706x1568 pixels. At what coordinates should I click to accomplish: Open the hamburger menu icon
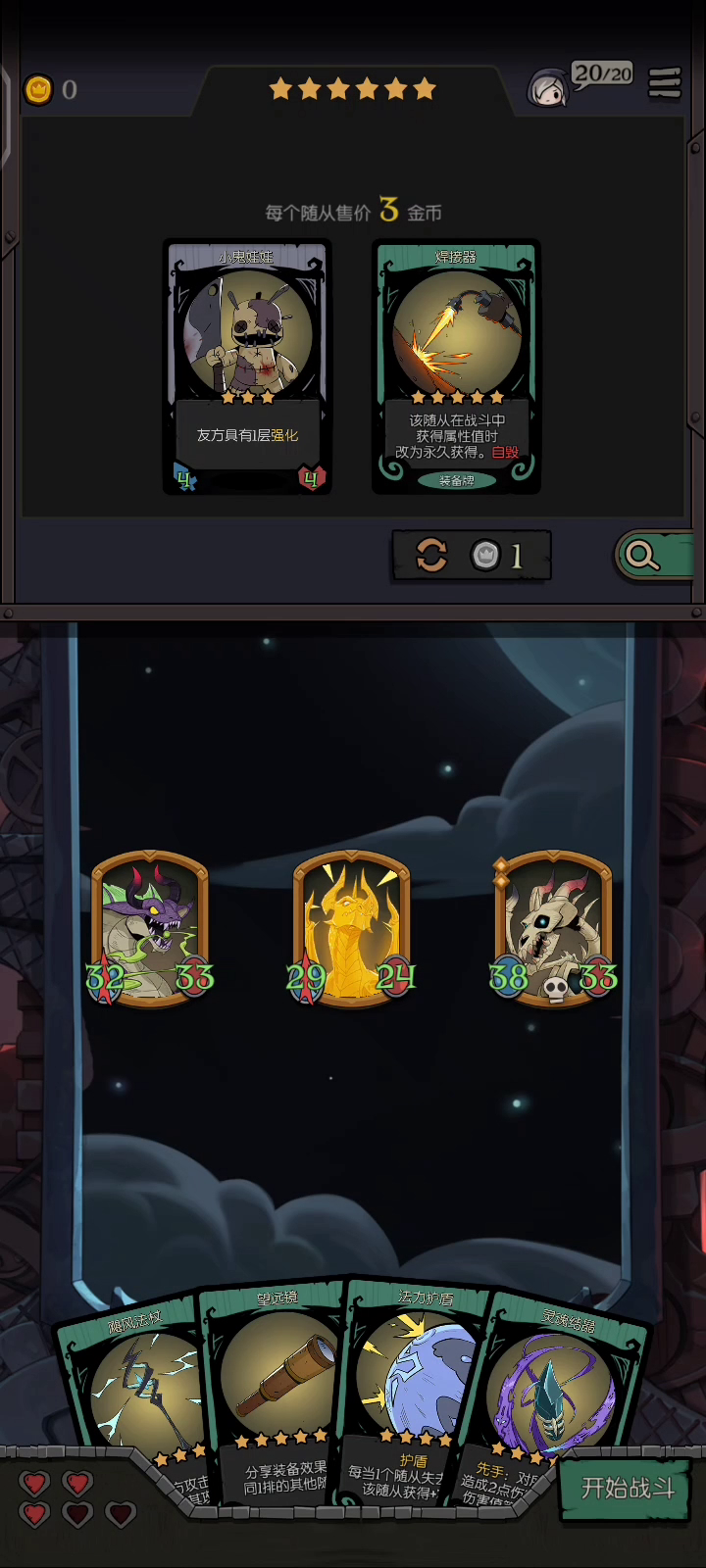coord(665,83)
